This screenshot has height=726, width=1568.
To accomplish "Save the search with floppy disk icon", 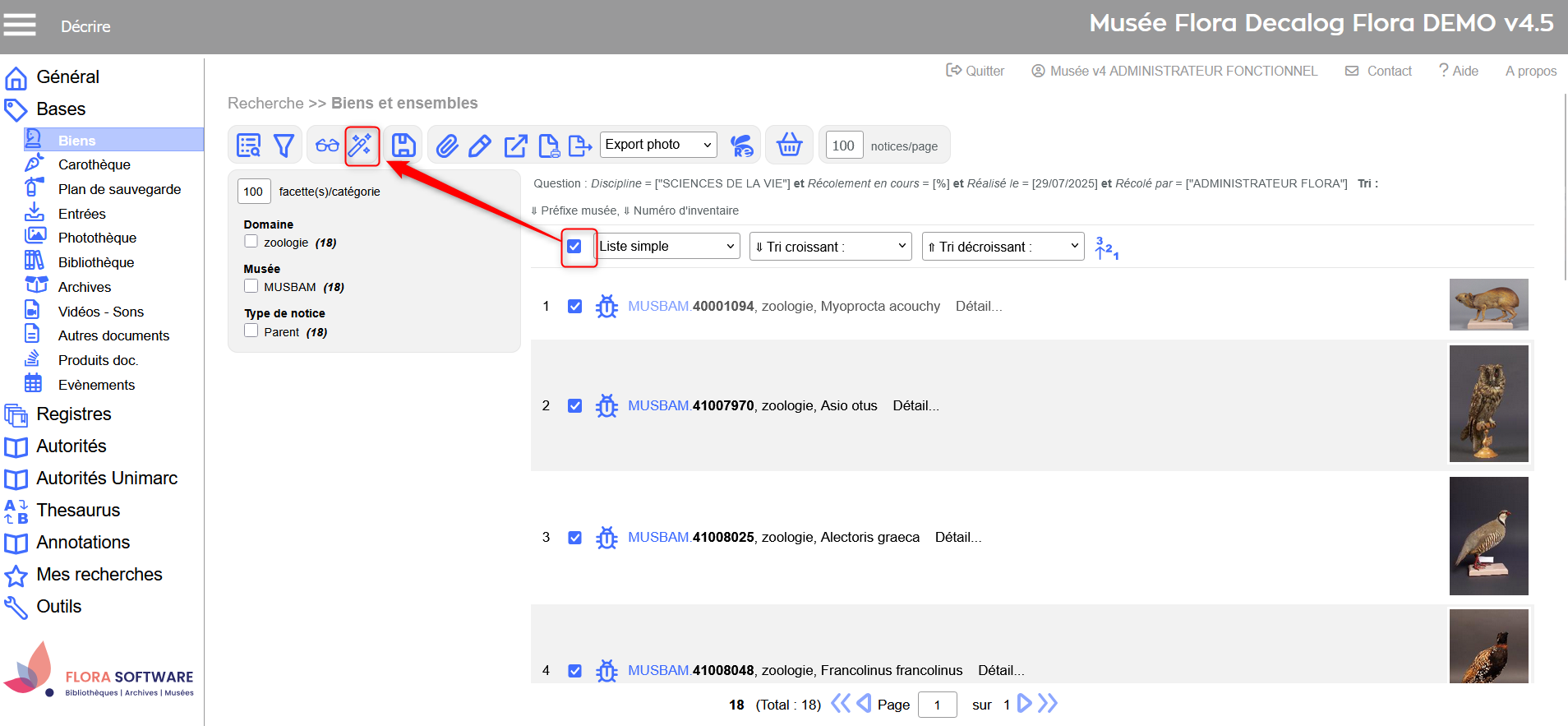I will (404, 146).
